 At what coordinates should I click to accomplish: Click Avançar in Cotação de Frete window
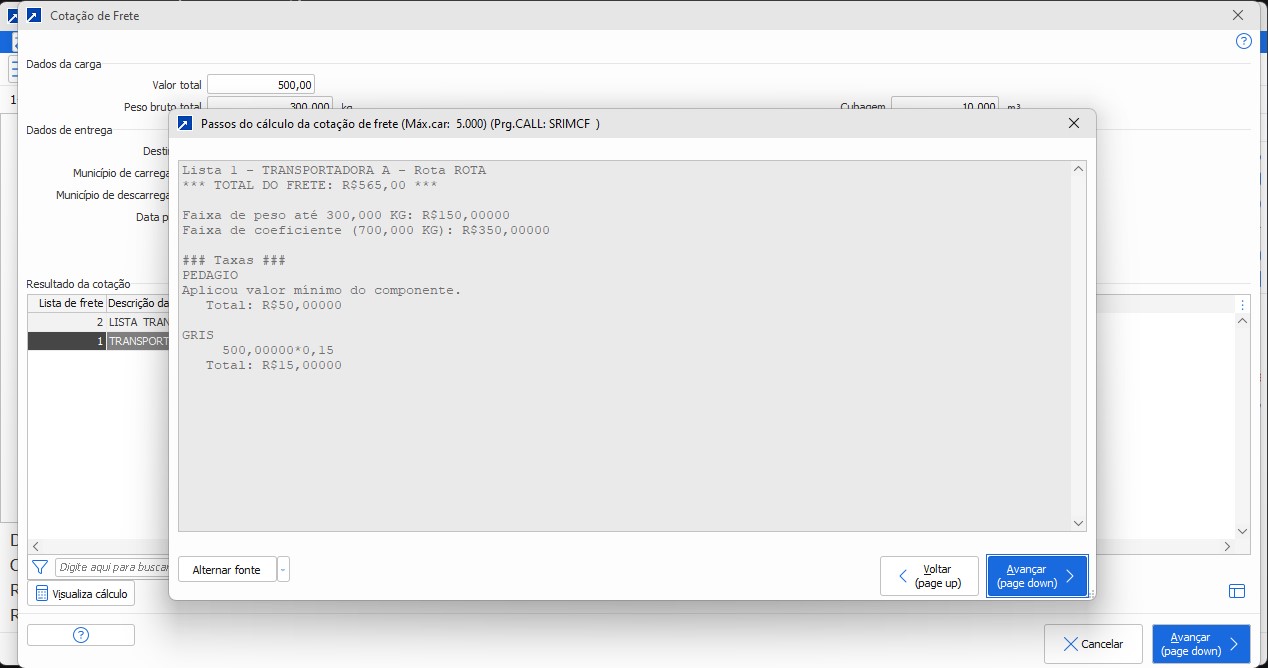coord(1201,644)
